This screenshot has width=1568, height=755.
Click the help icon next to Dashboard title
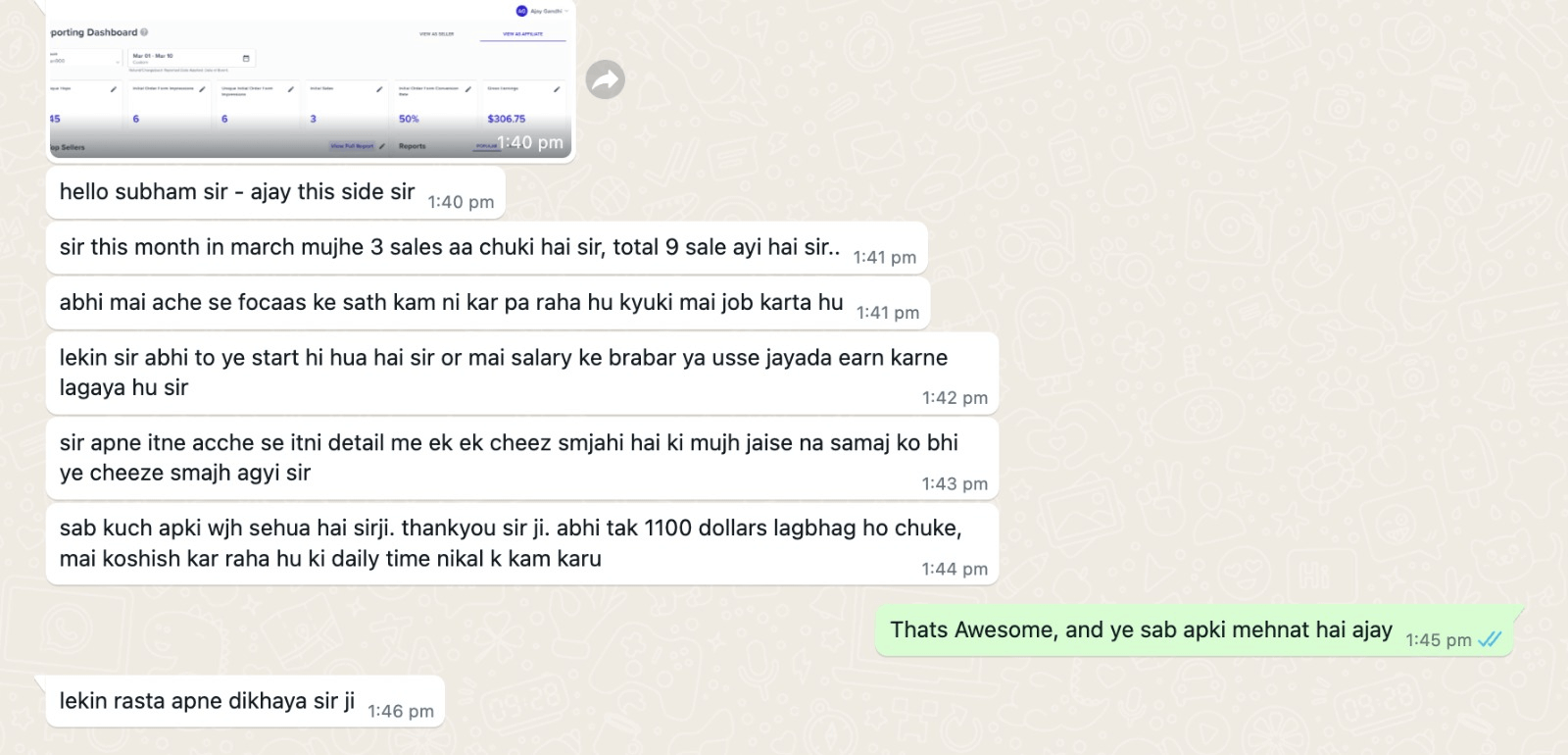(x=144, y=32)
